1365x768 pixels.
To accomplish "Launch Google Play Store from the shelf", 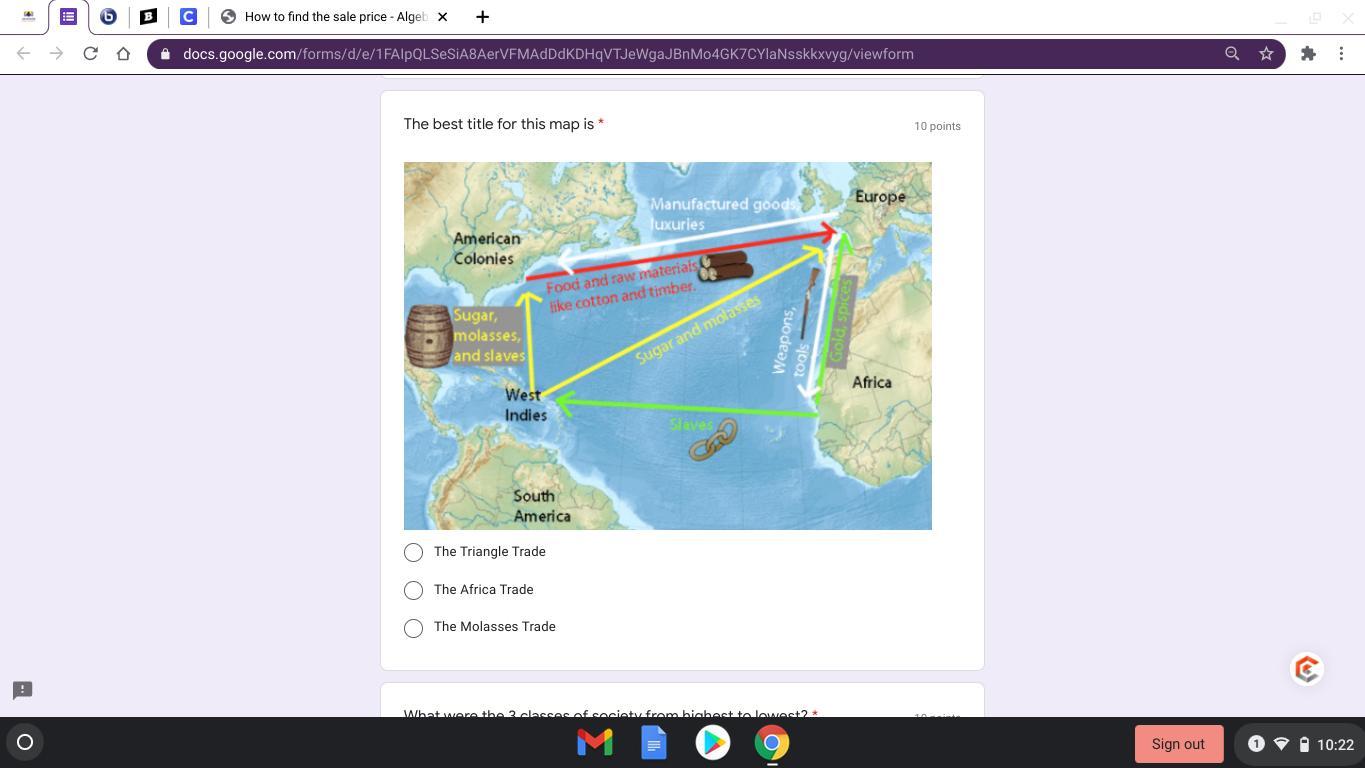I will coord(713,742).
